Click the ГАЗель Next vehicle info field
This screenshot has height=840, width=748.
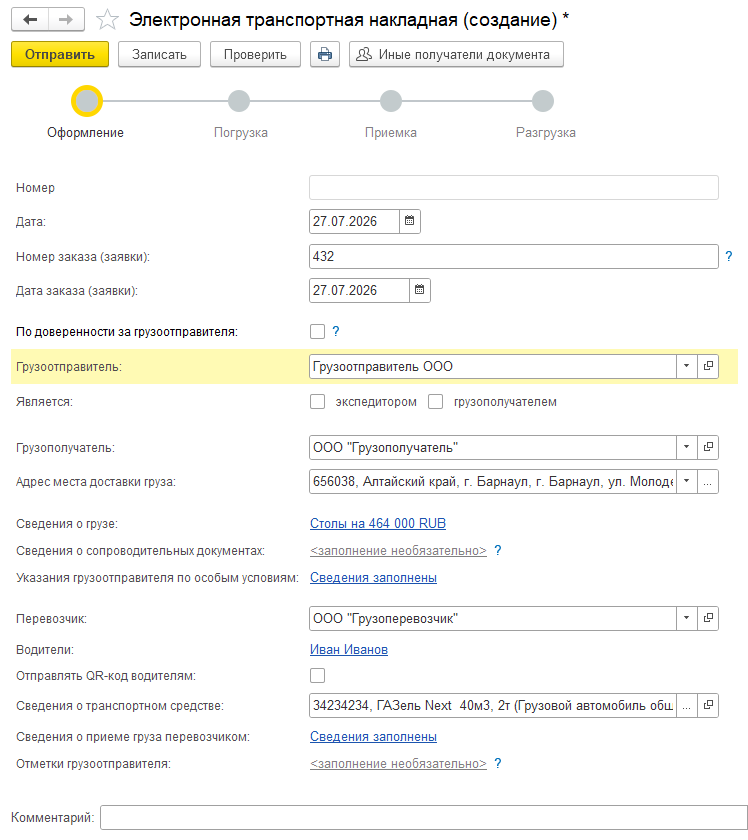pyautogui.click(x=493, y=706)
